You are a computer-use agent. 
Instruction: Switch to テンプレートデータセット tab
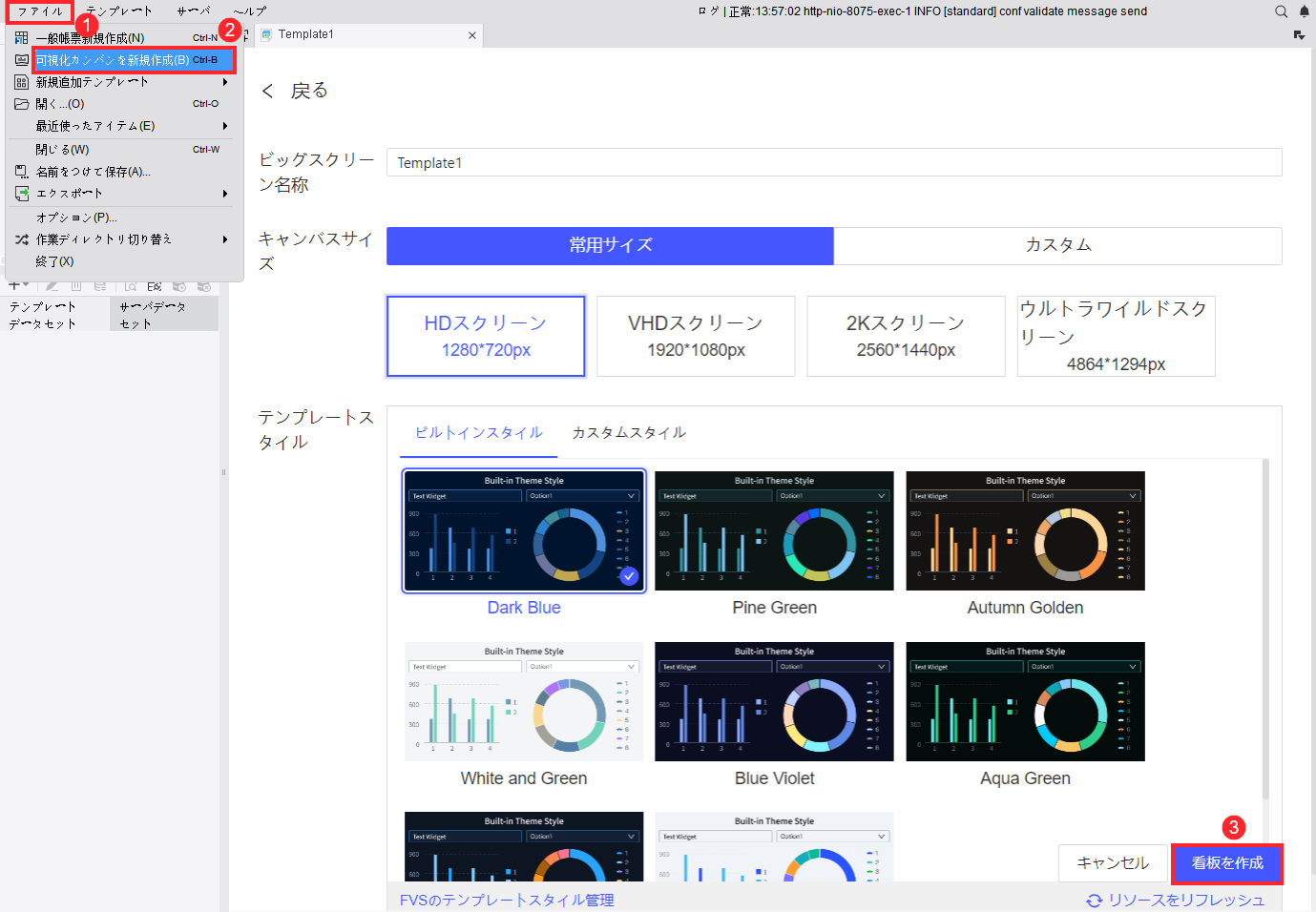pyautogui.click(x=54, y=315)
